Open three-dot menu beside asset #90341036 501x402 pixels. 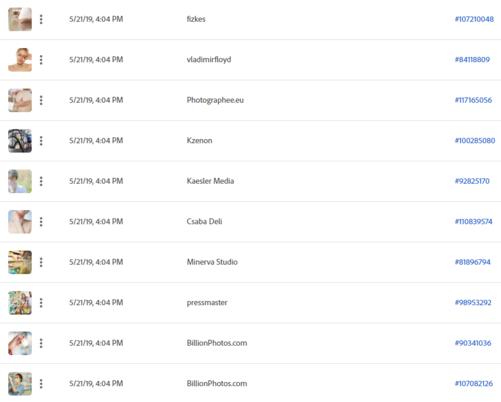[x=41, y=343]
